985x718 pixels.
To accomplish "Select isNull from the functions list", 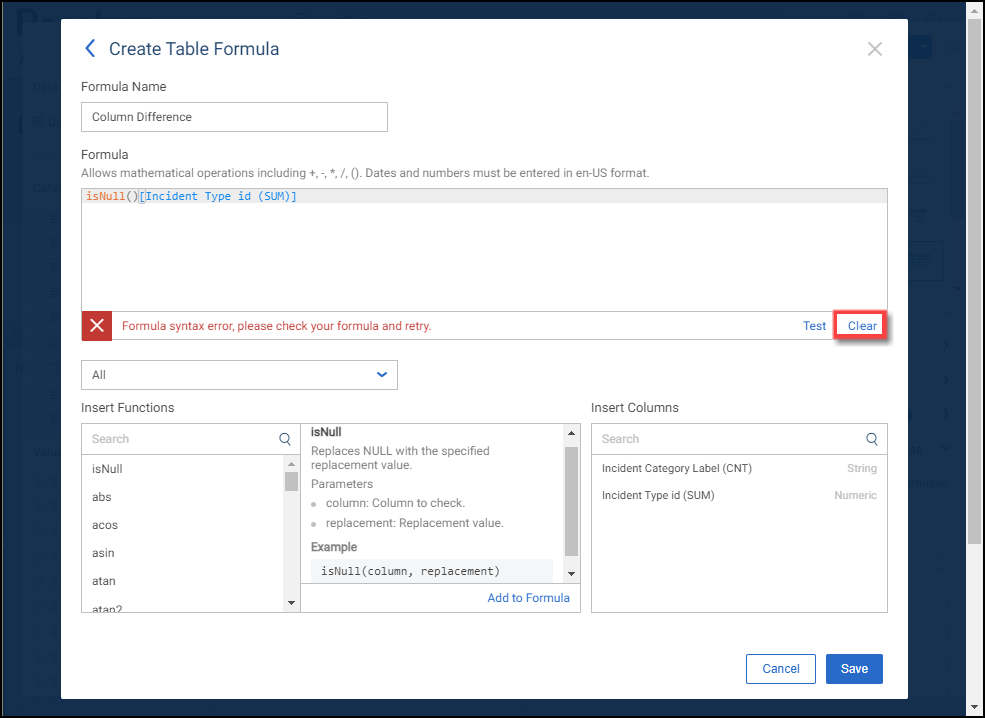I will [x=107, y=469].
